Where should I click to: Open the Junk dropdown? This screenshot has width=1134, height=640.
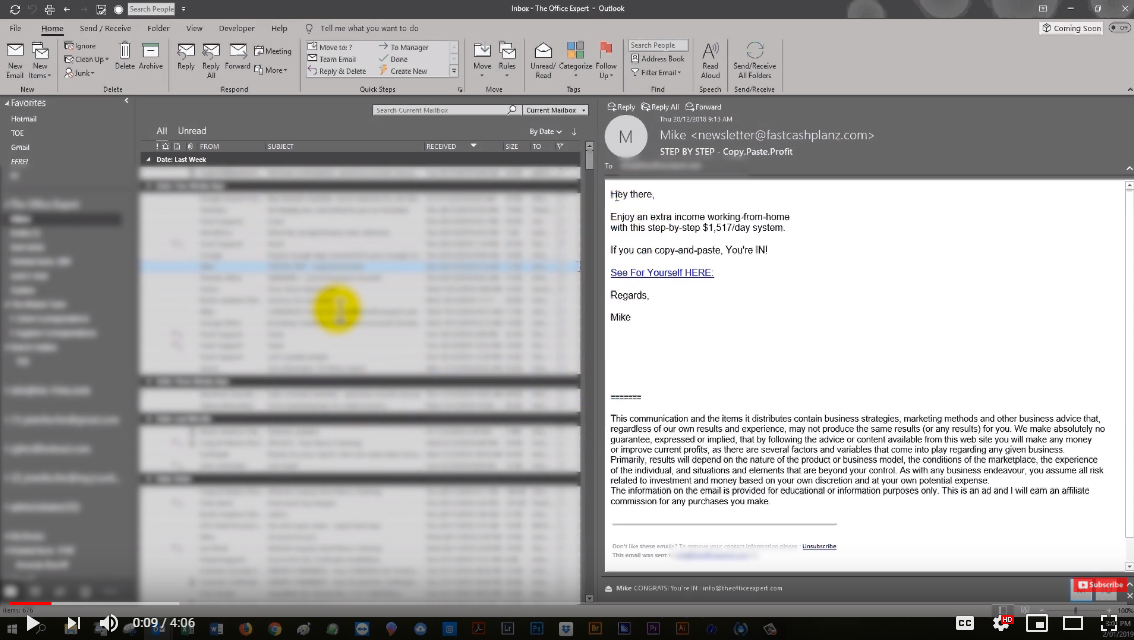[x=79, y=73]
